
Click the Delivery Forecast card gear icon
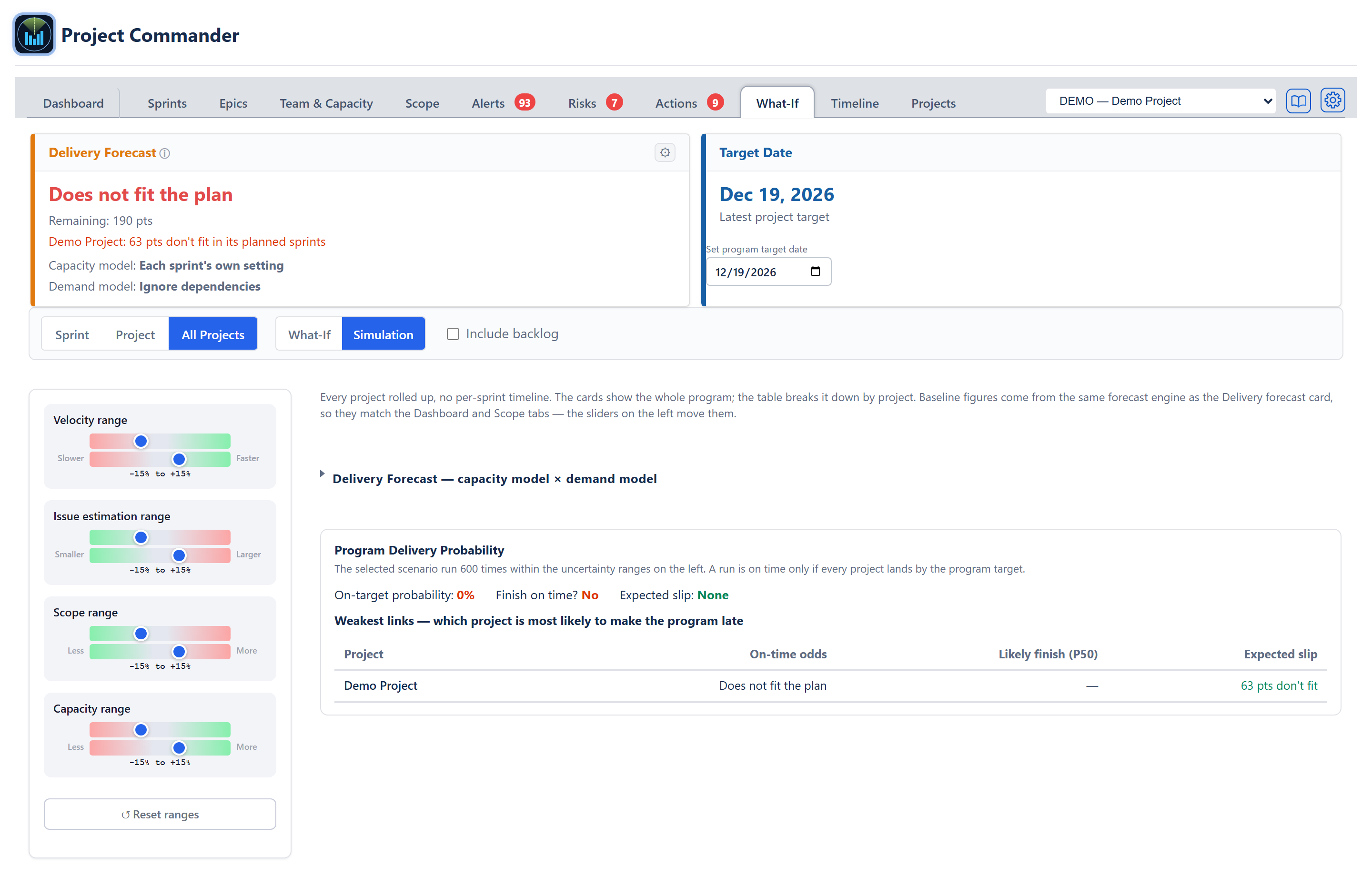click(665, 152)
